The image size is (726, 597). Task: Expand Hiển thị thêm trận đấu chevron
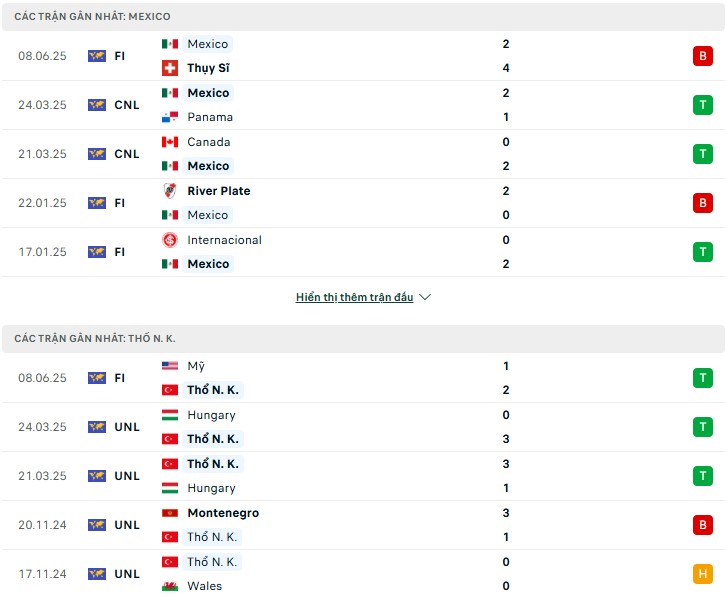tap(425, 297)
